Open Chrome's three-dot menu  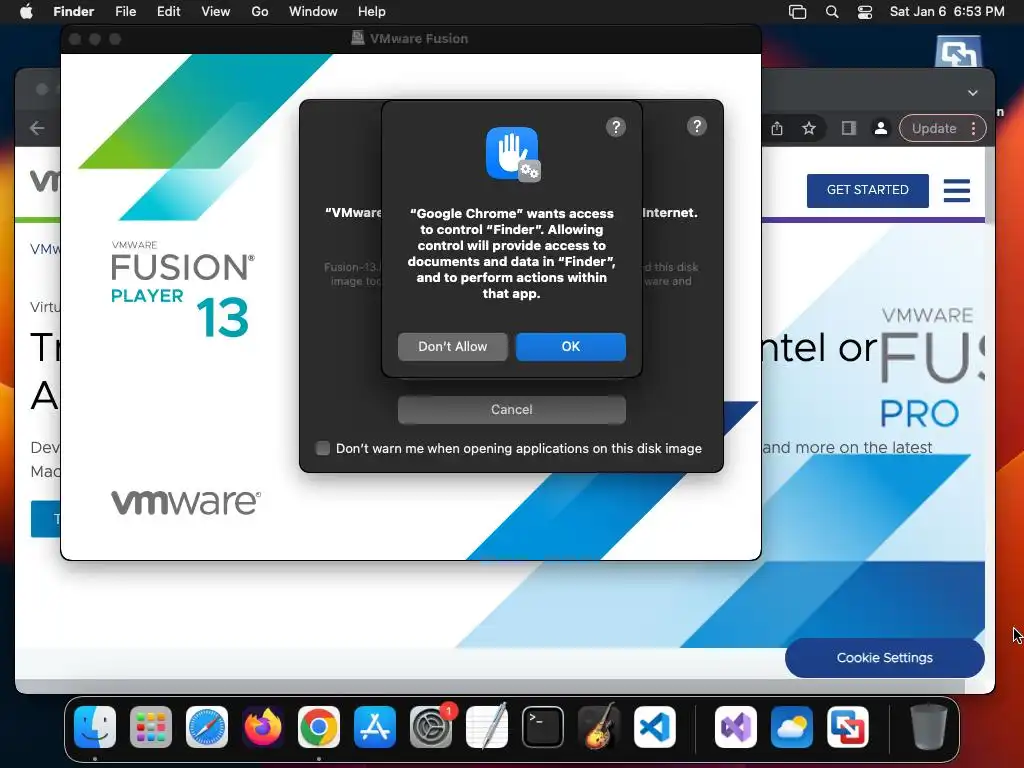974,128
